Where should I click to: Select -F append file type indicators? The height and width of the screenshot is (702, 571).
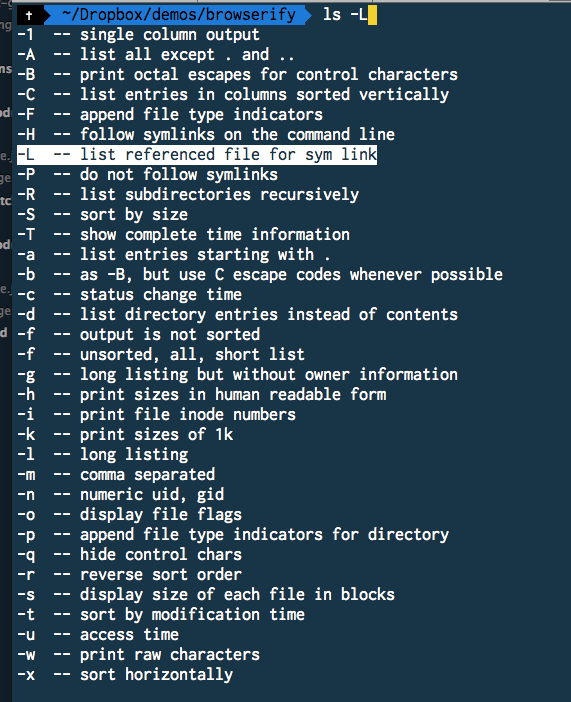coord(170,115)
